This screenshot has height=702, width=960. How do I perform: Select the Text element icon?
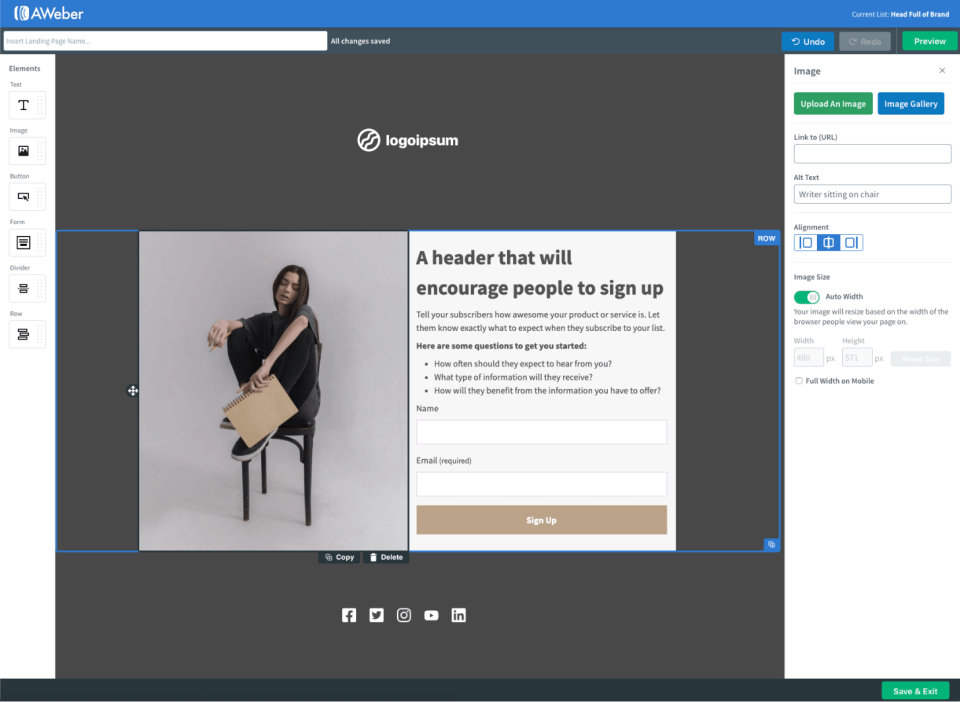(27, 104)
